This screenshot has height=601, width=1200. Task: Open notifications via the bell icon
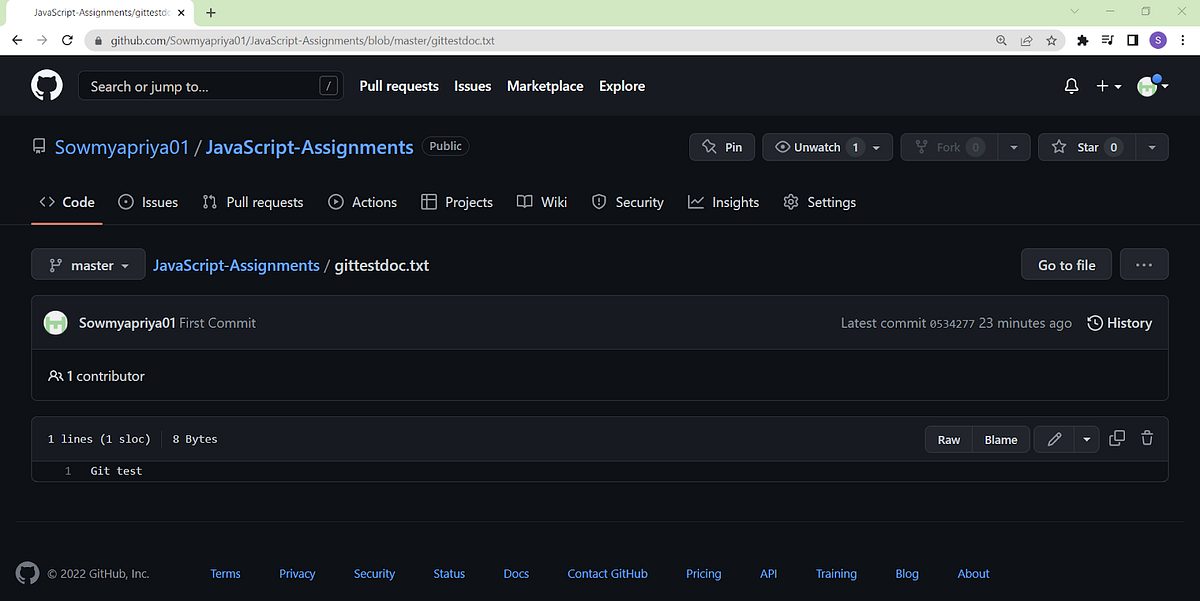pos(1071,86)
